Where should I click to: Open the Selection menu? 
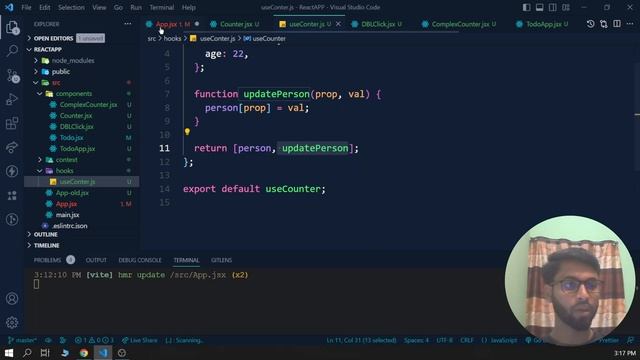[x=71, y=7]
